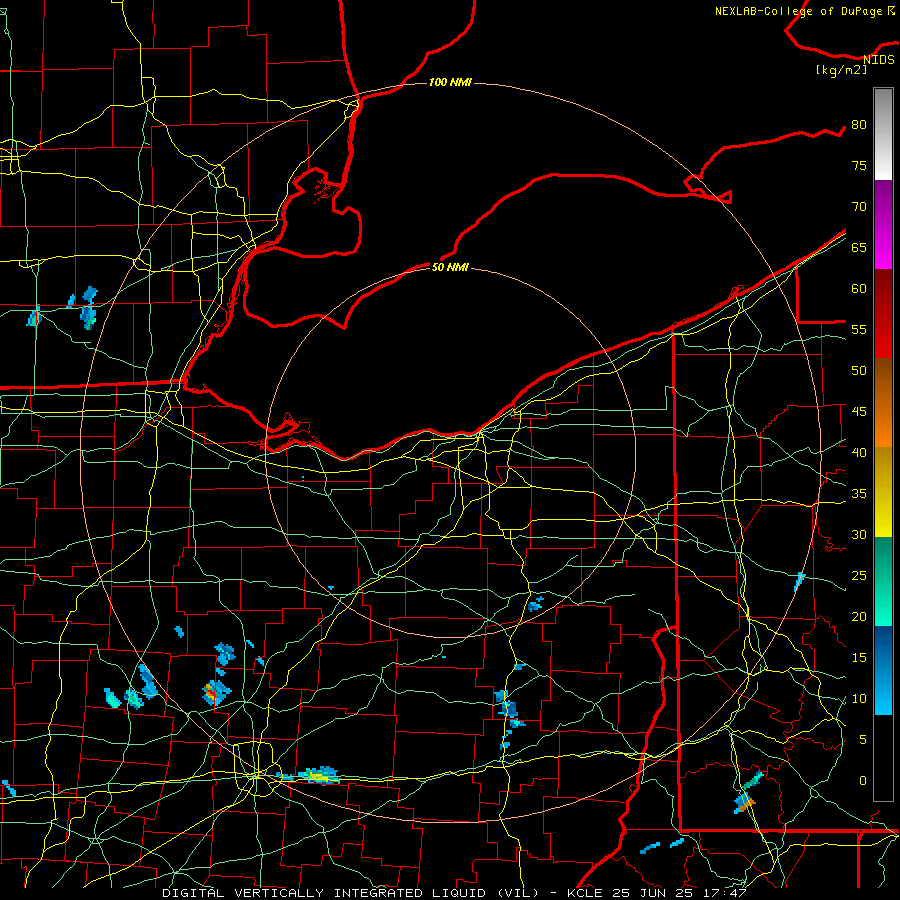Click the 5 value on the color scale
900x900 pixels.
[863, 740]
